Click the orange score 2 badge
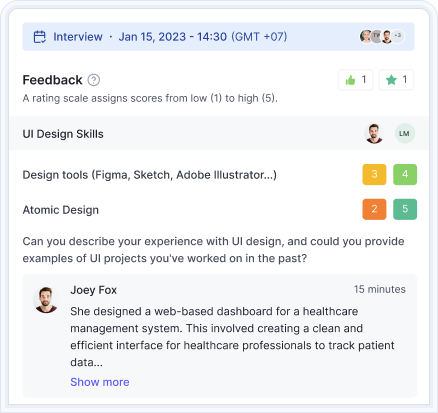Viewport: 438px width, 413px height. (x=374, y=209)
